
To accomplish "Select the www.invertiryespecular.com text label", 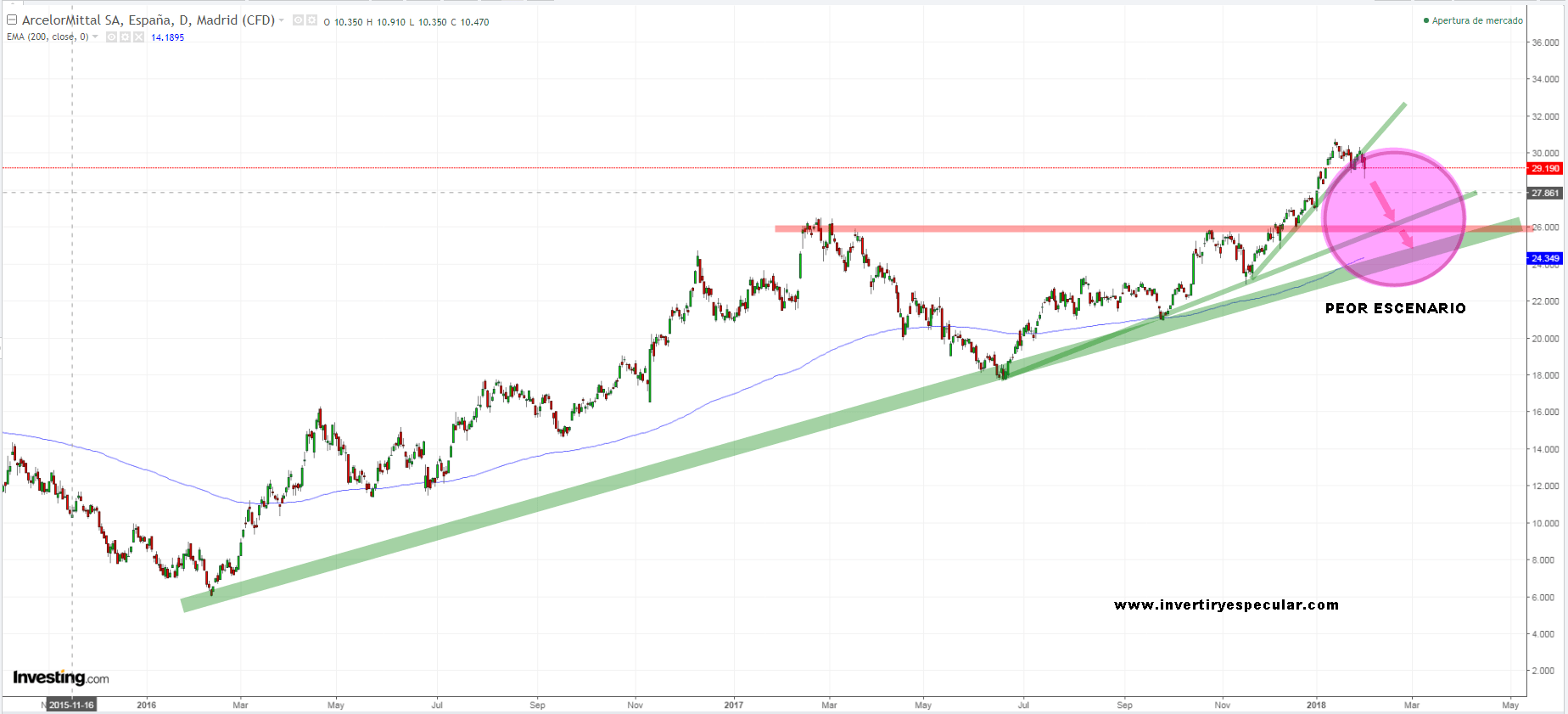I will [x=1226, y=604].
